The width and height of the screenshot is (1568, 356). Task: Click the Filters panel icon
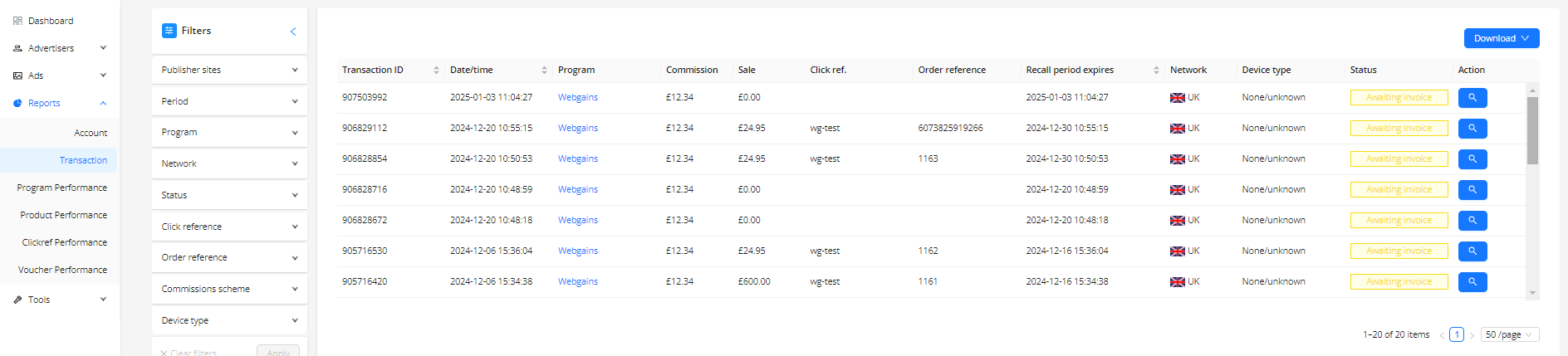169,31
